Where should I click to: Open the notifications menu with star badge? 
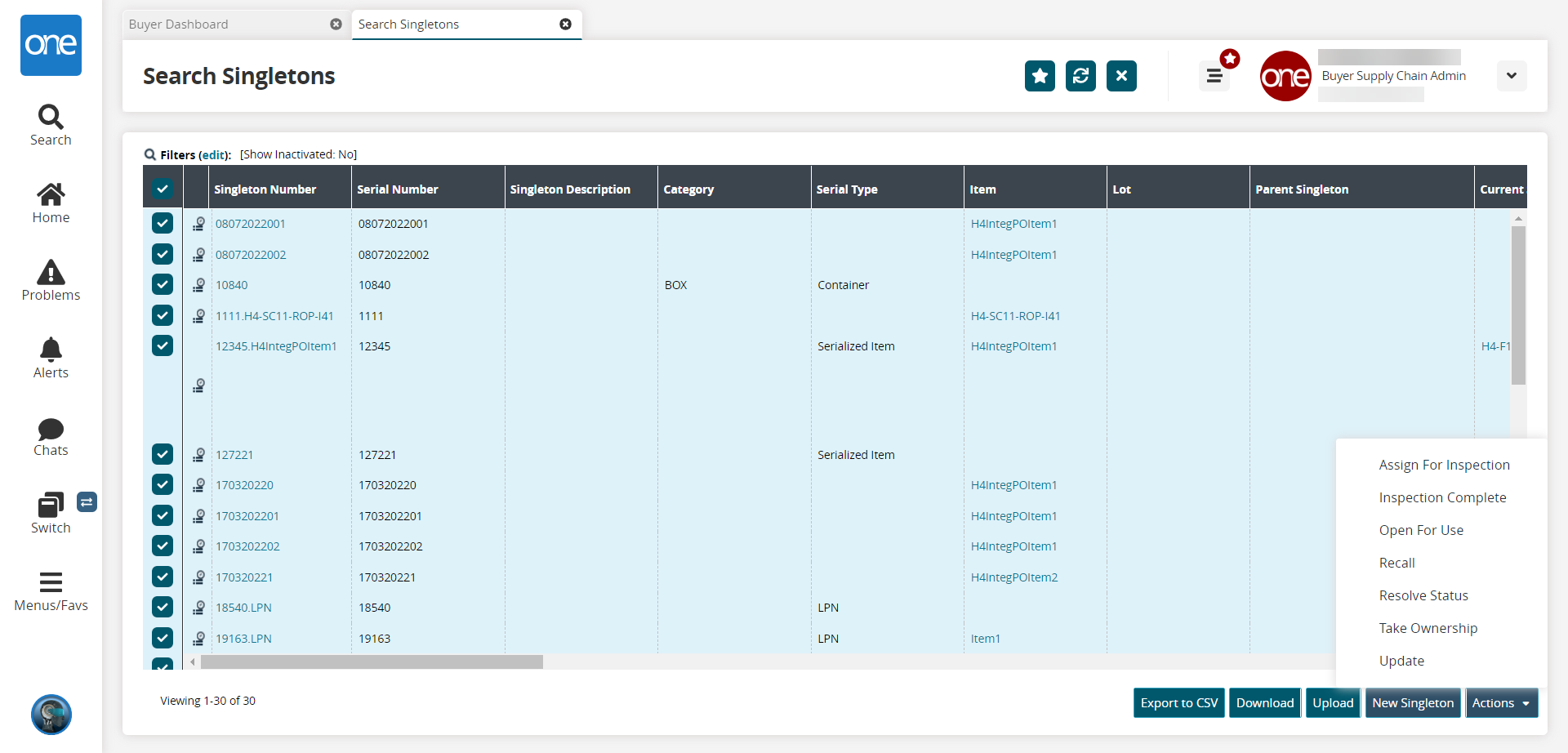(1214, 76)
